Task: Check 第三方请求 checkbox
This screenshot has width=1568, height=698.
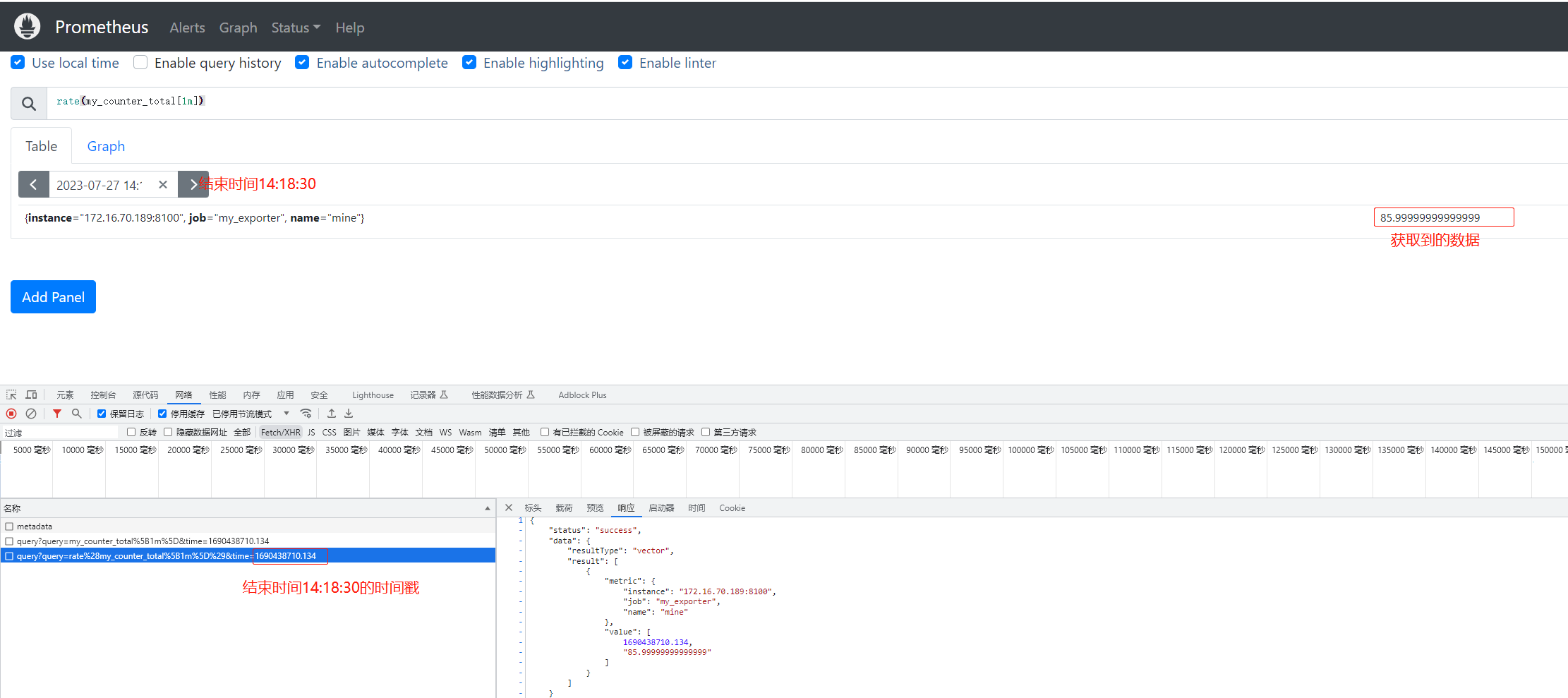Action: 706,432
